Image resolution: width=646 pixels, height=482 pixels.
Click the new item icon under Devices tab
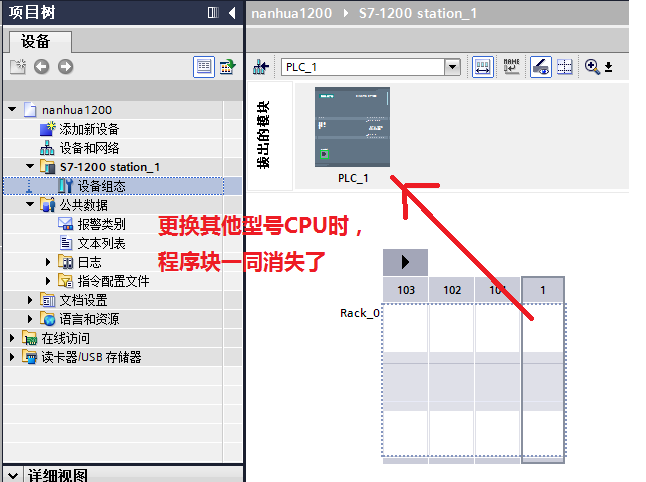click(18, 66)
